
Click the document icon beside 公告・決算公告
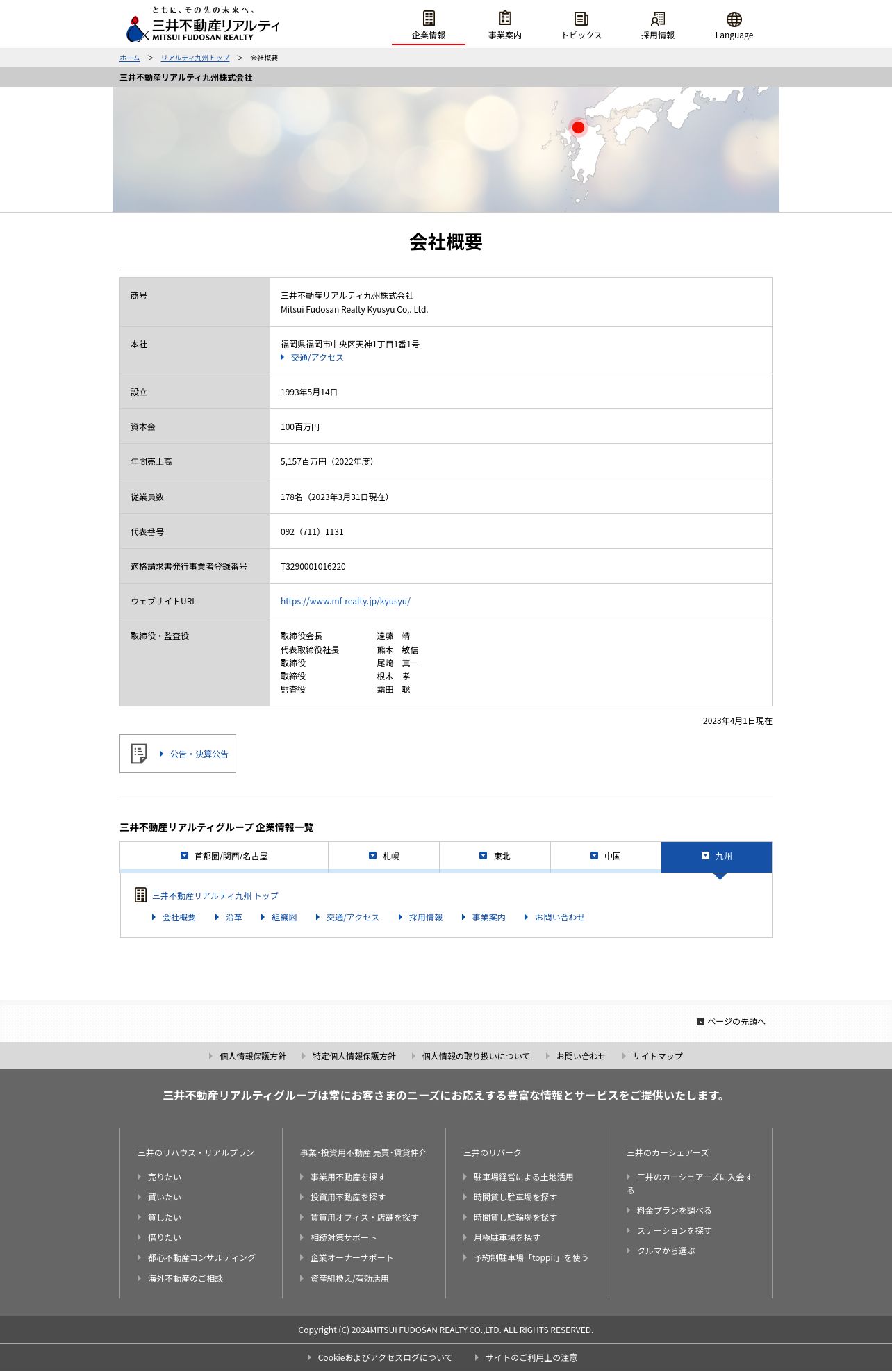(x=139, y=754)
